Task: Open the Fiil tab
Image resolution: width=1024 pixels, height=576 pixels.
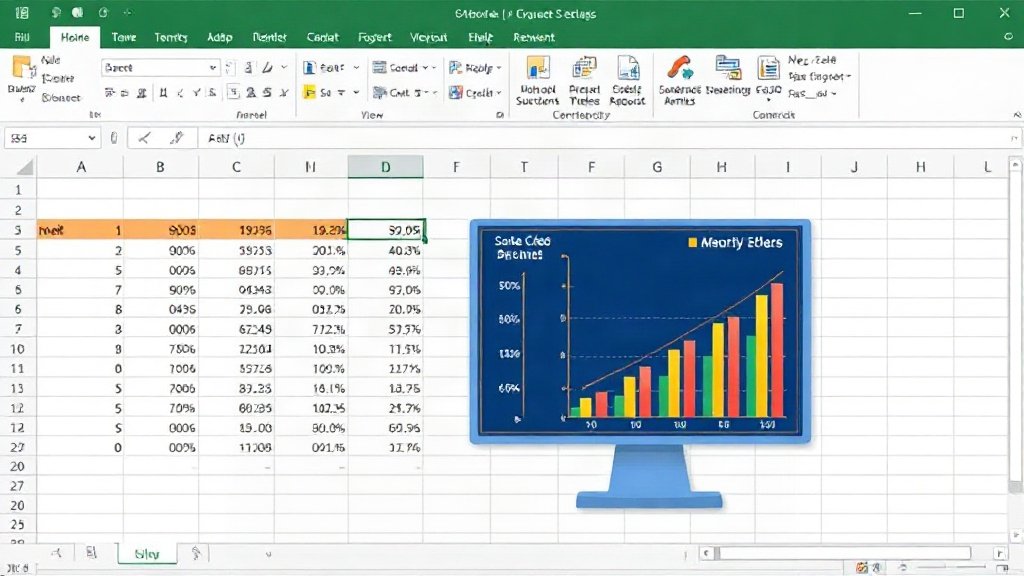Action: coord(22,37)
